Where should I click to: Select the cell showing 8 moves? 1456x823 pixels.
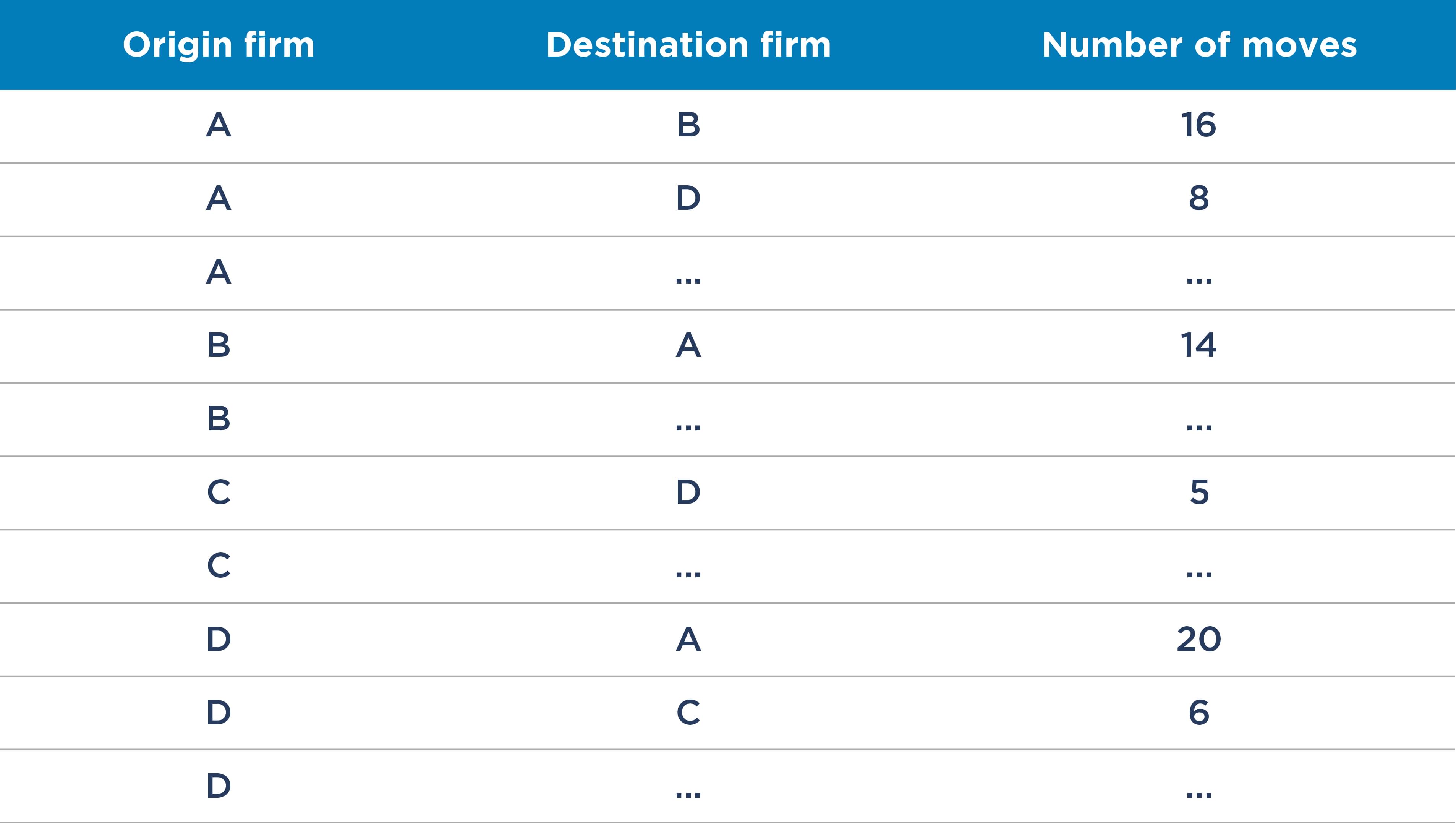(1198, 198)
